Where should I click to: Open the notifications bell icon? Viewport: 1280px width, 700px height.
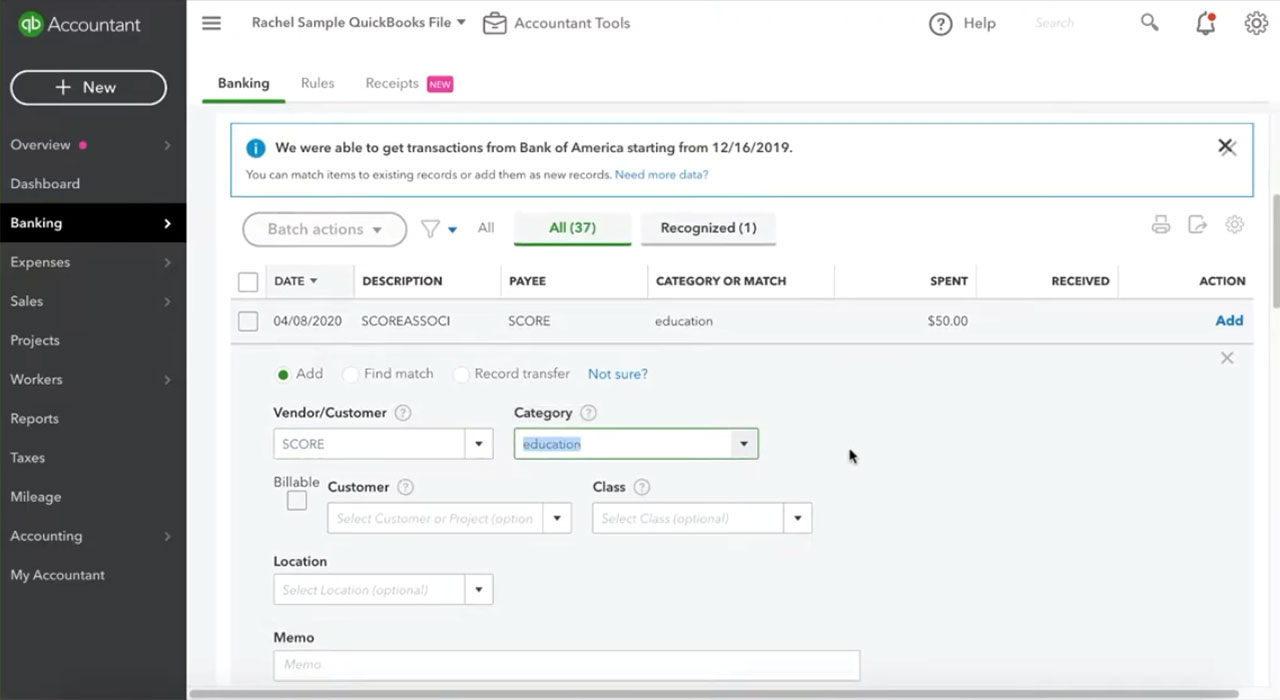click(1206, 23)
